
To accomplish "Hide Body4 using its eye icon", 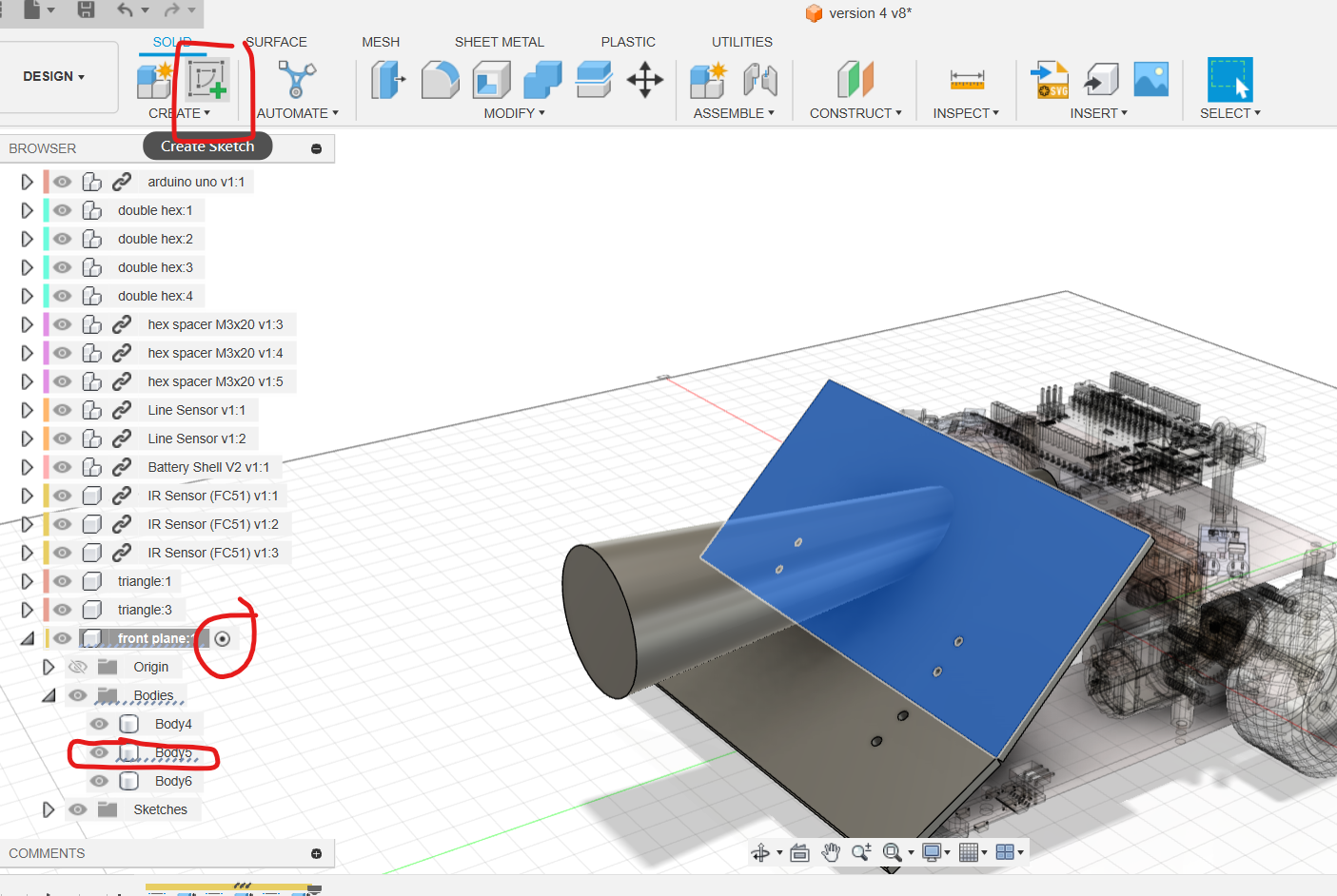I will coord(99,724).
